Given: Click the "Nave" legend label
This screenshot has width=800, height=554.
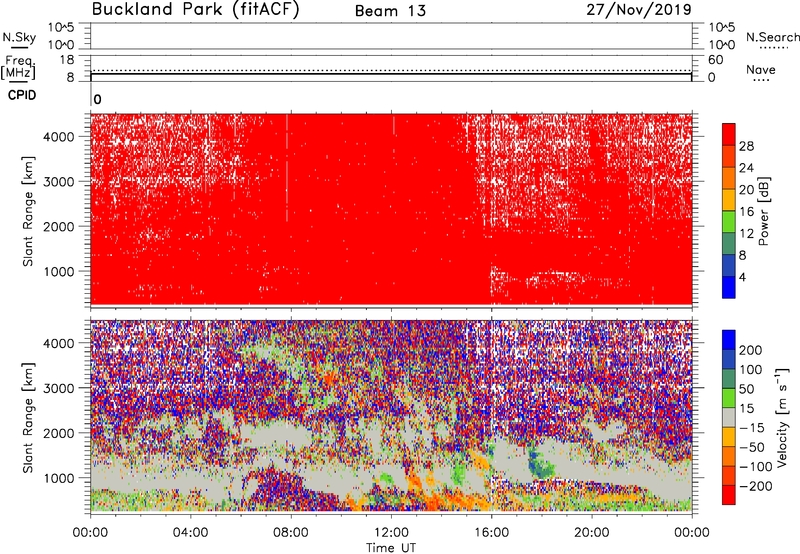Looking at the screenshot, I should (x=761, y=69).
